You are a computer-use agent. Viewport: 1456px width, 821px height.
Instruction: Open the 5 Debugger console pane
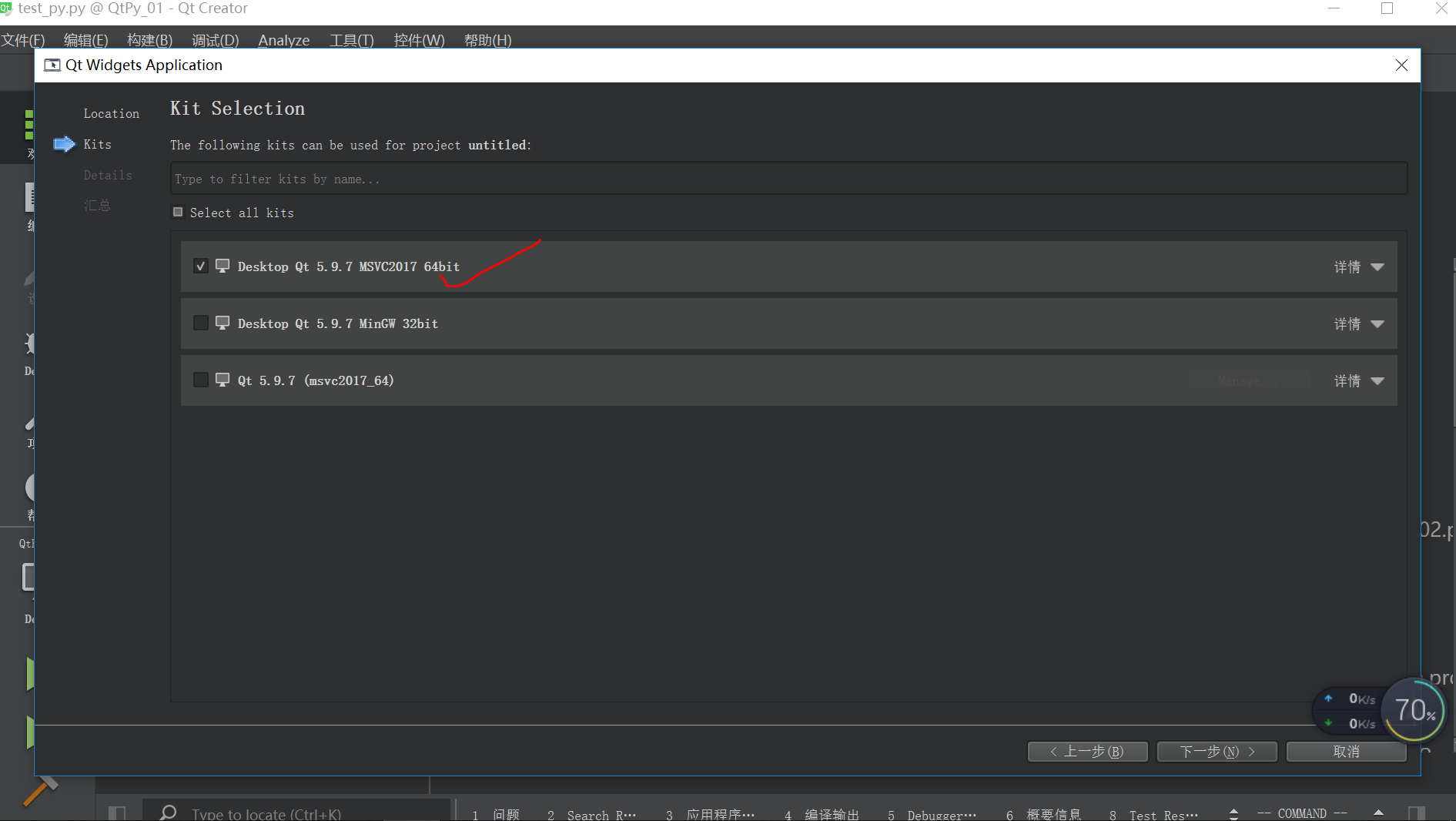point(932,814)
